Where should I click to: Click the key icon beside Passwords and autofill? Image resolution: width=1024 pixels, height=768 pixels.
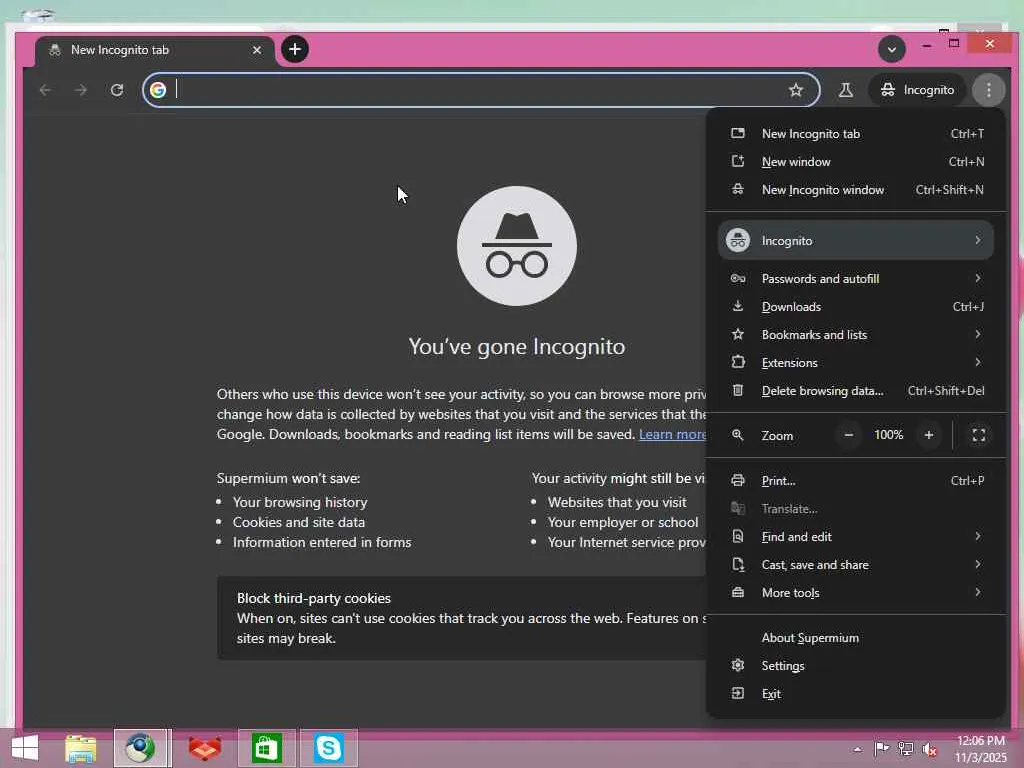pos(738,279)
